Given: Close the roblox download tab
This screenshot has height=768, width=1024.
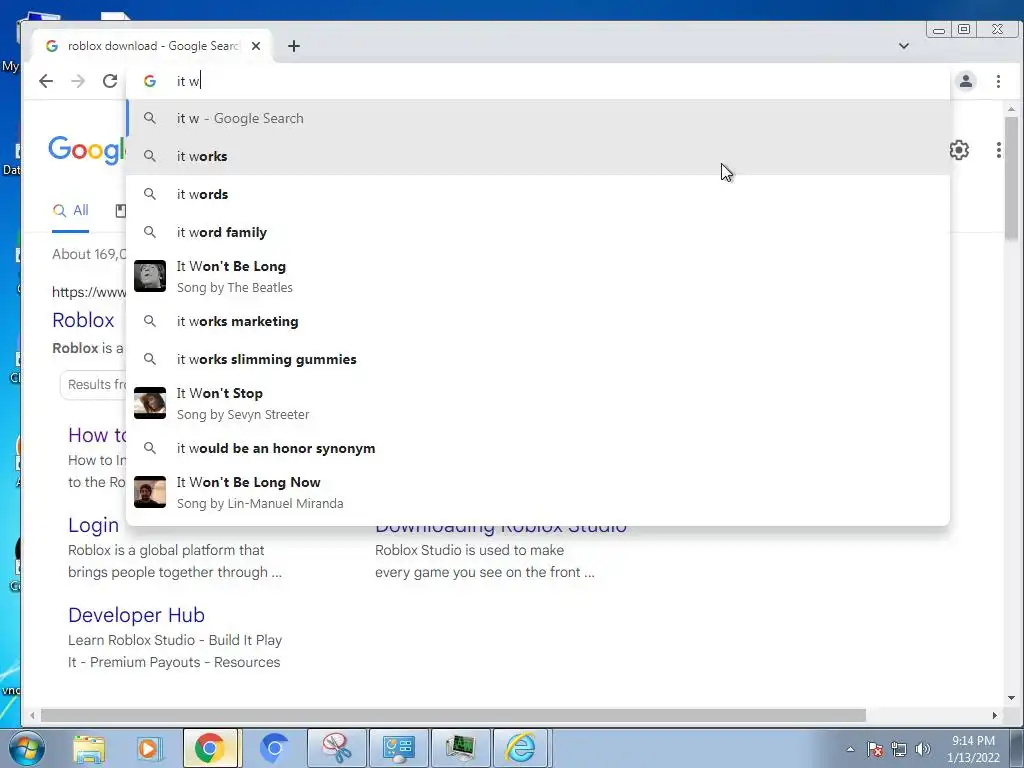Looking at the screenshot, I should (256, 46).
